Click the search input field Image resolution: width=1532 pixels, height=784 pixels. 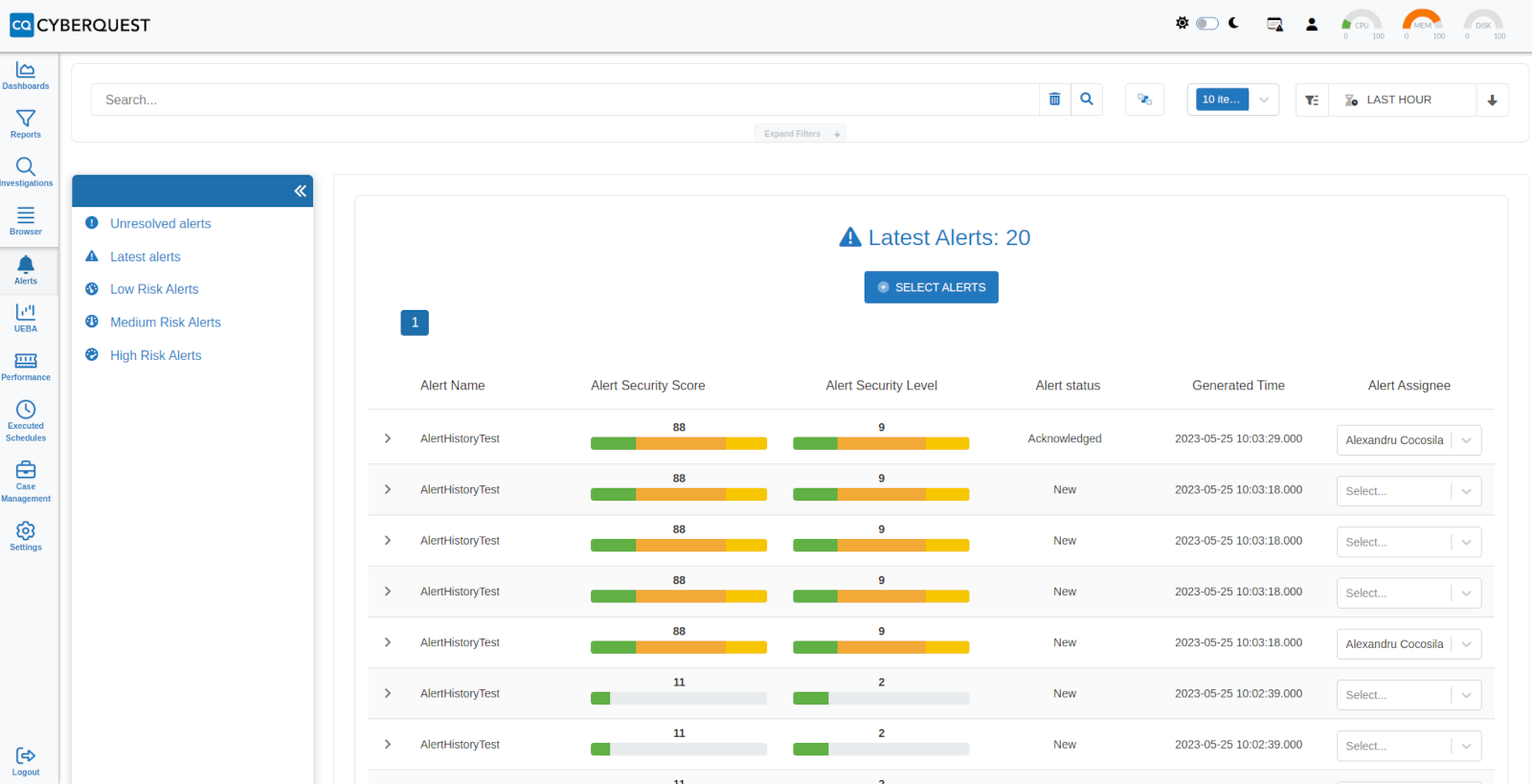tap(565, 100)
